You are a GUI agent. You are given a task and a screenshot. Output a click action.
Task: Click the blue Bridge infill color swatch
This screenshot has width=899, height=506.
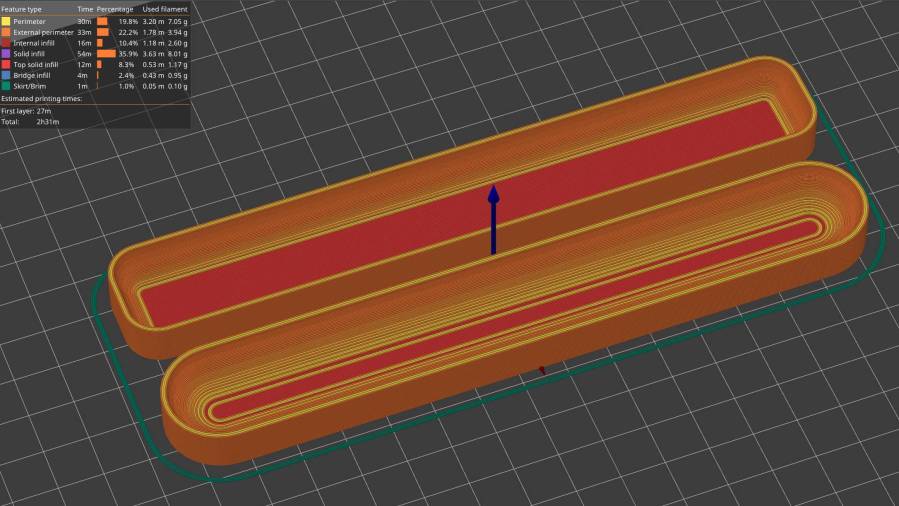[x=6, y=75]
